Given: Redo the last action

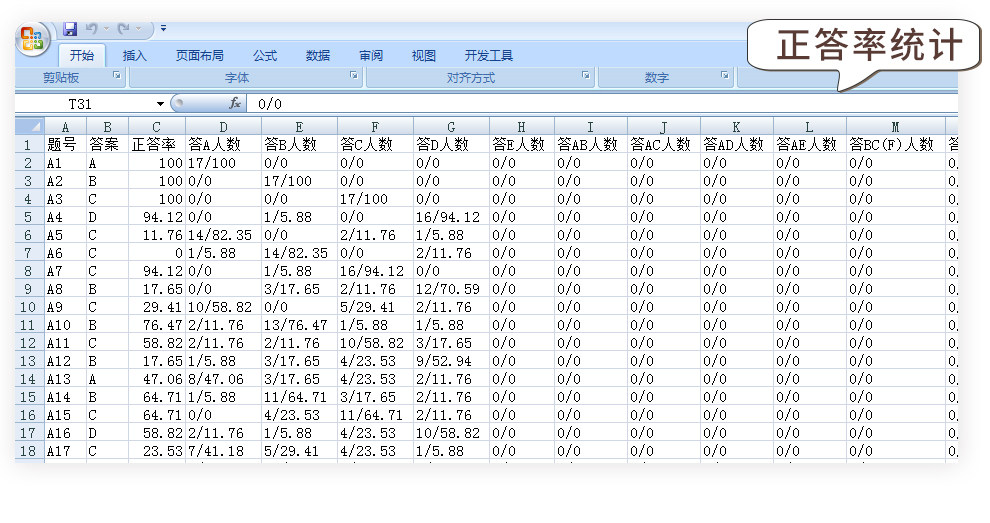Looking at the screenshot, I should tap(124, 28).
